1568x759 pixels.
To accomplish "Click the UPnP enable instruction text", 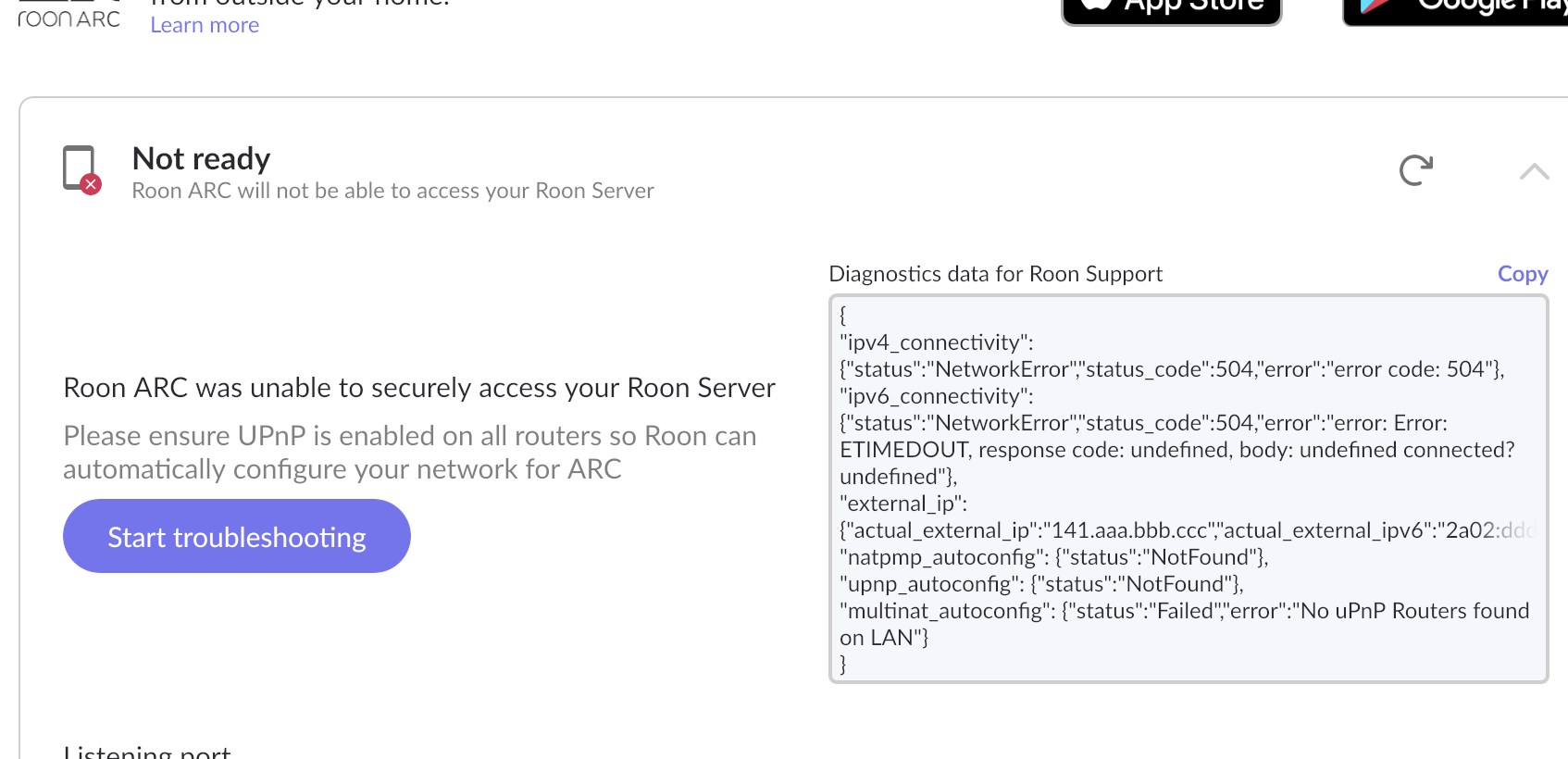I will click(409, 453).
